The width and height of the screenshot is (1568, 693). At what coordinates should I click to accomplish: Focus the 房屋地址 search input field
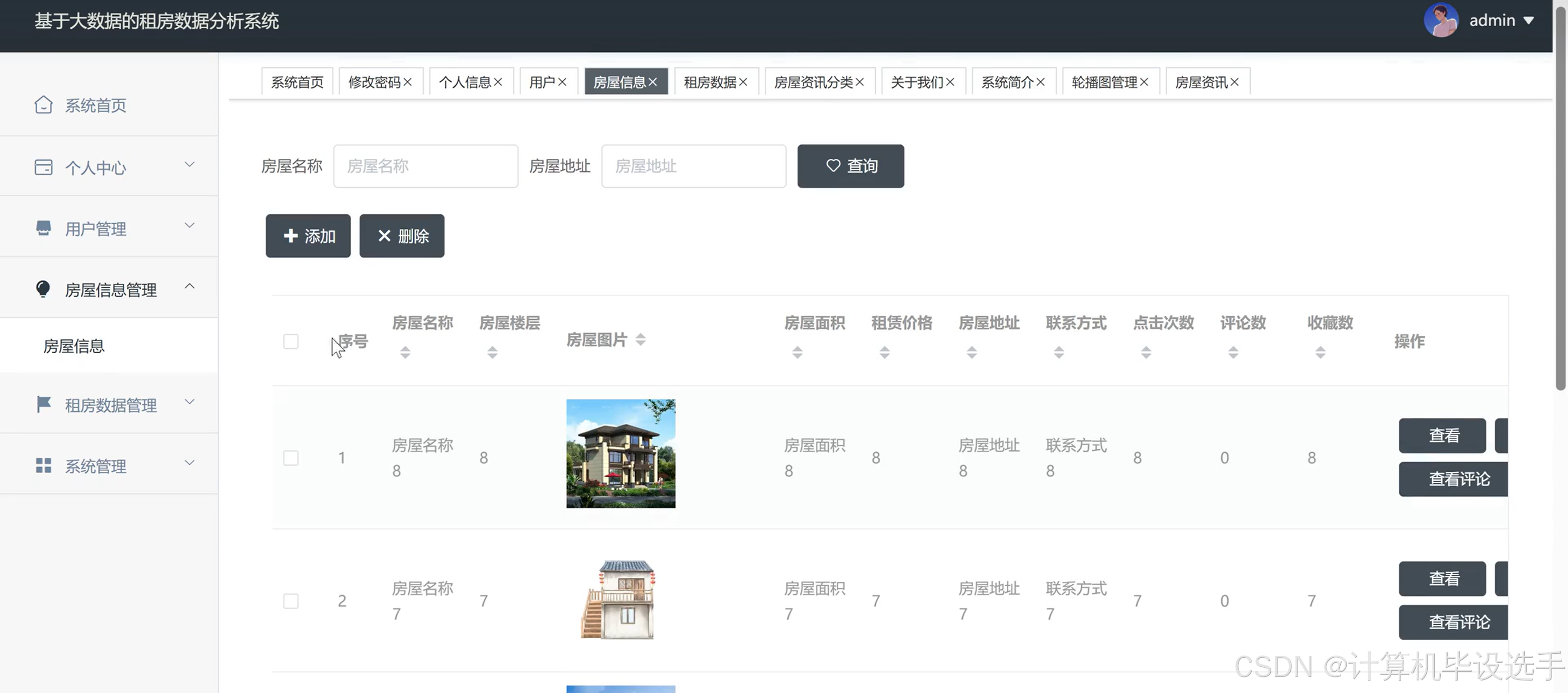693,165
